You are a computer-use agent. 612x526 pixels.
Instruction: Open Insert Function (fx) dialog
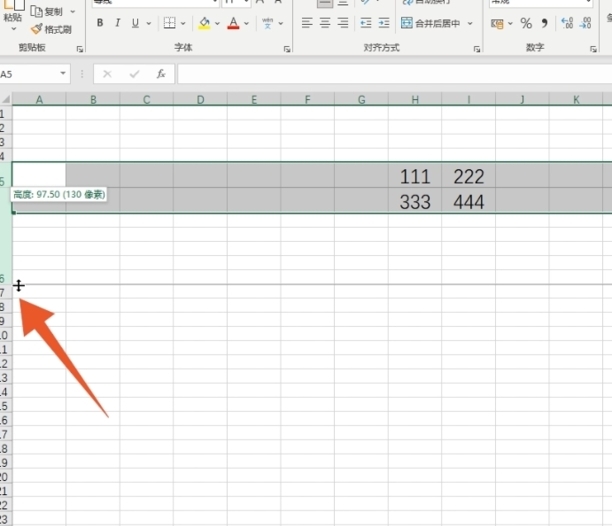point(161,74)
